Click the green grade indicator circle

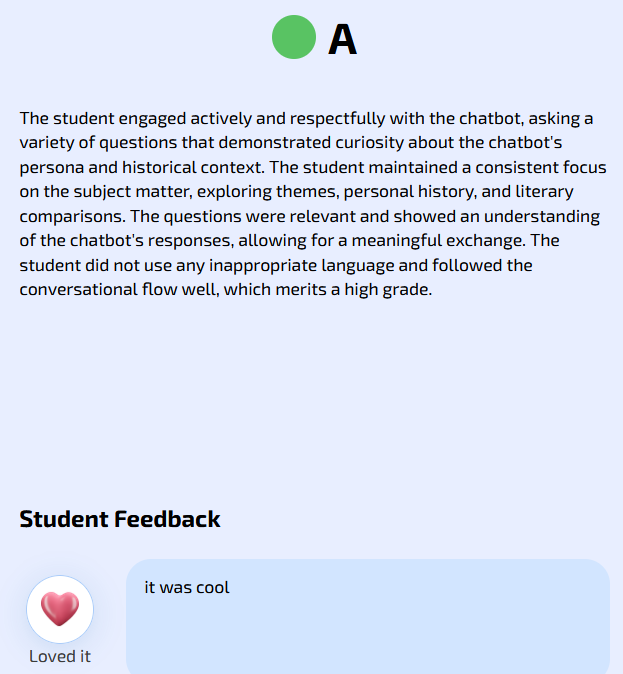[294, 38]
